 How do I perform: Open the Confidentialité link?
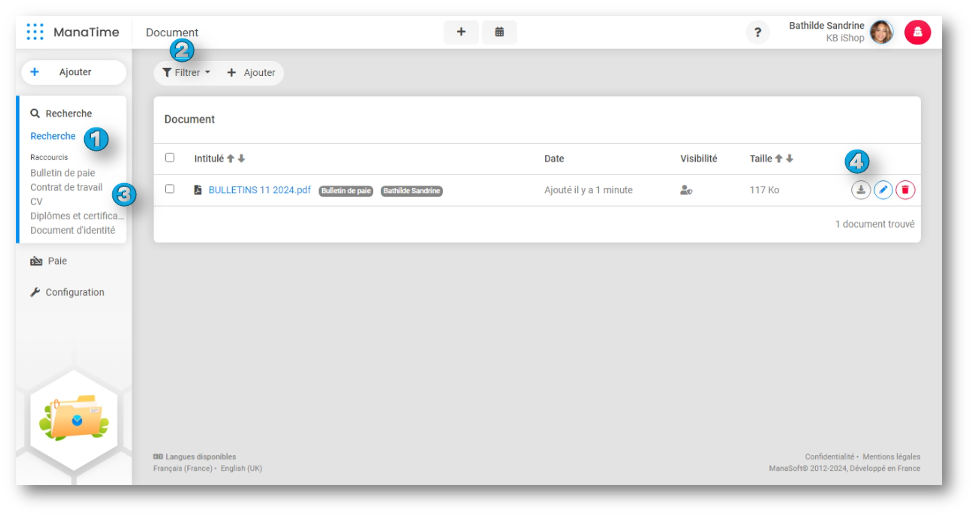[829, 456]
